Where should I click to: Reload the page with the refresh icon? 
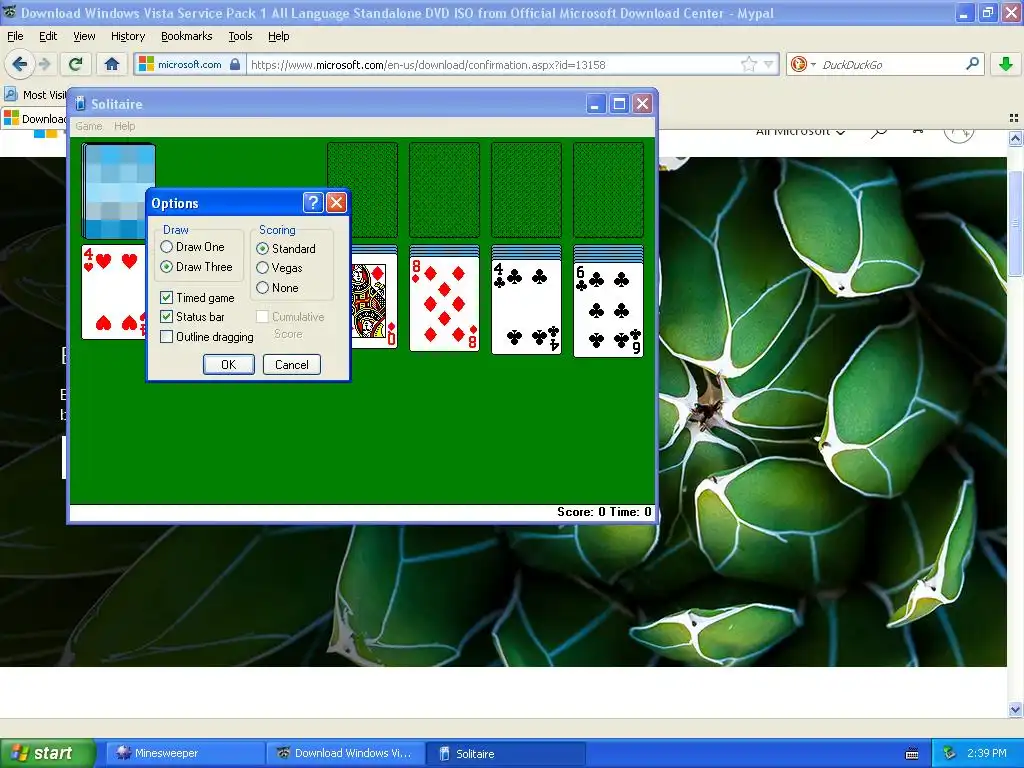(76, 64)
